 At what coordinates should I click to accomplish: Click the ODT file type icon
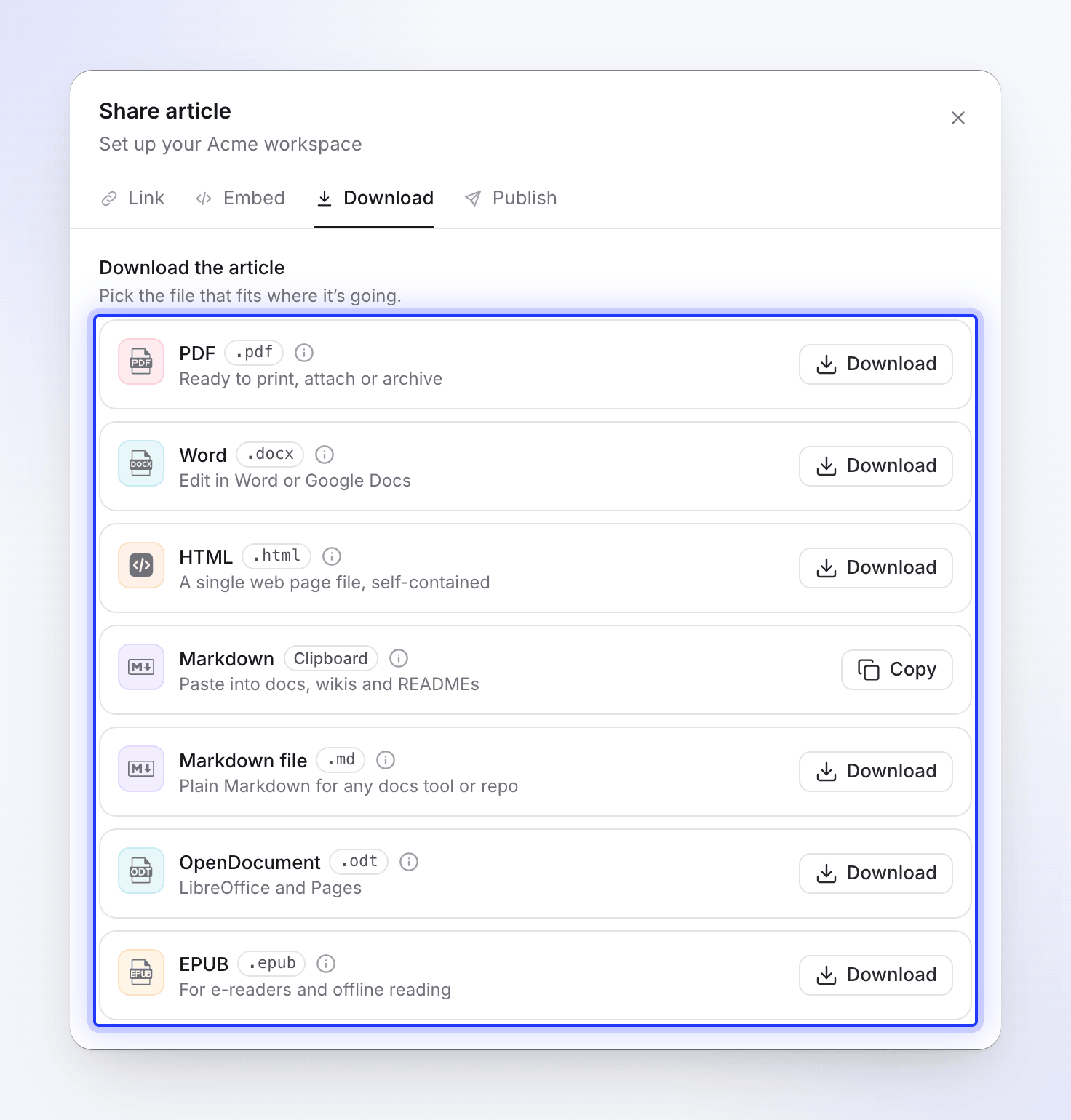[x=141, y=871]
